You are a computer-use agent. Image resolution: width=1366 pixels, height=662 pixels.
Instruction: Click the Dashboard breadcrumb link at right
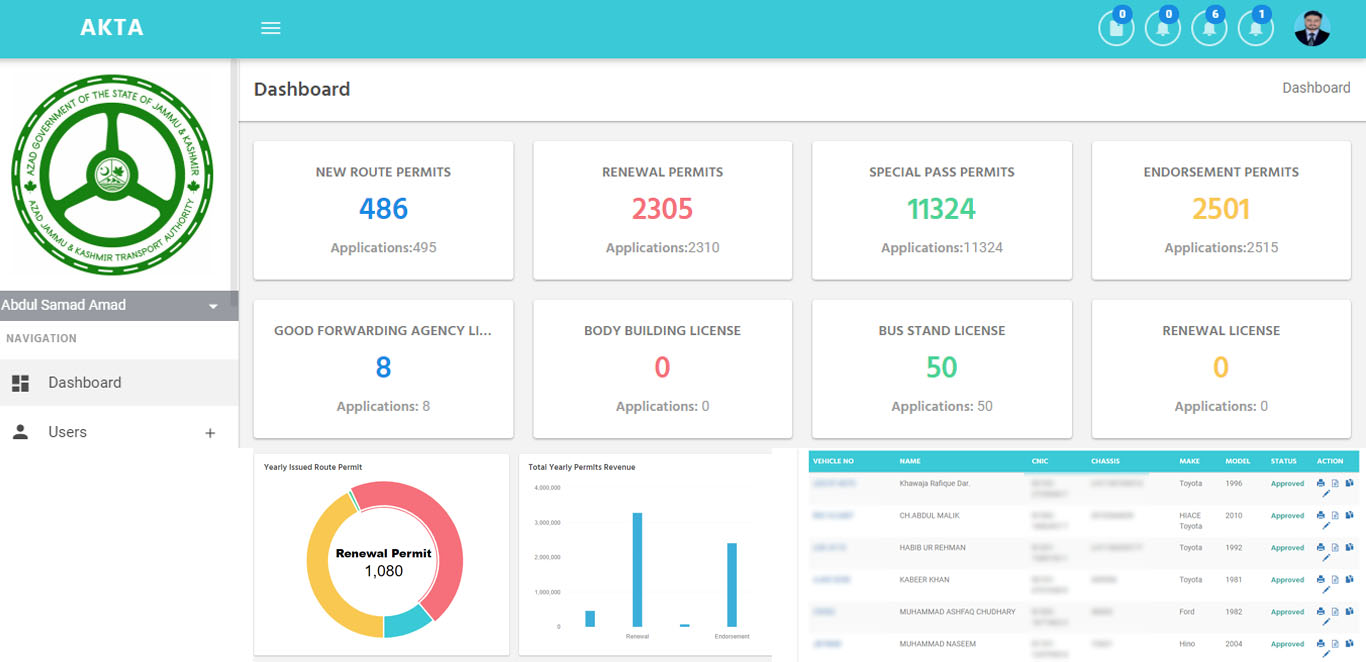coord(1316,88)
